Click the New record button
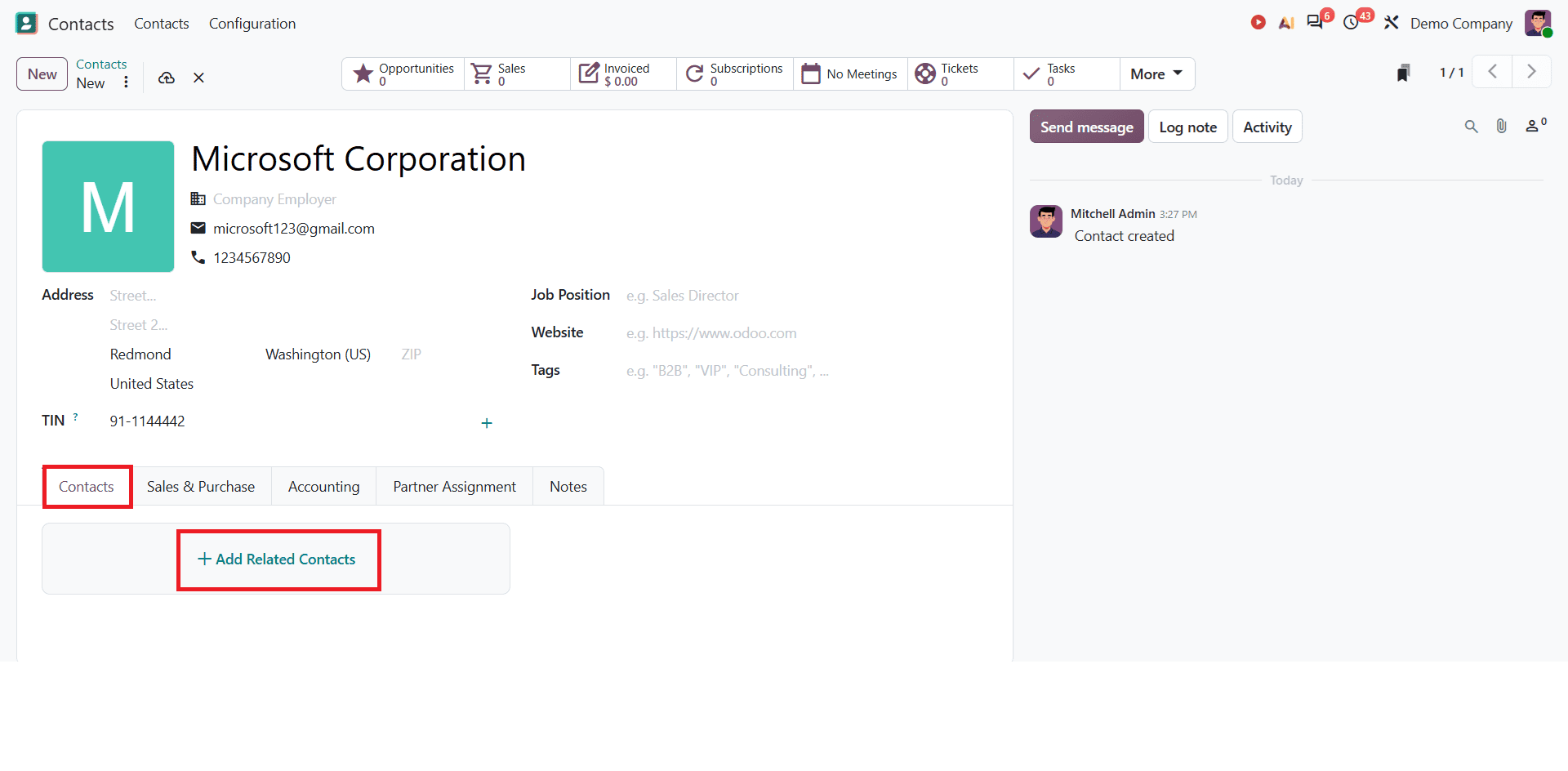The height and width of the screenshot is (771, 1568). (x=42, y=74)
